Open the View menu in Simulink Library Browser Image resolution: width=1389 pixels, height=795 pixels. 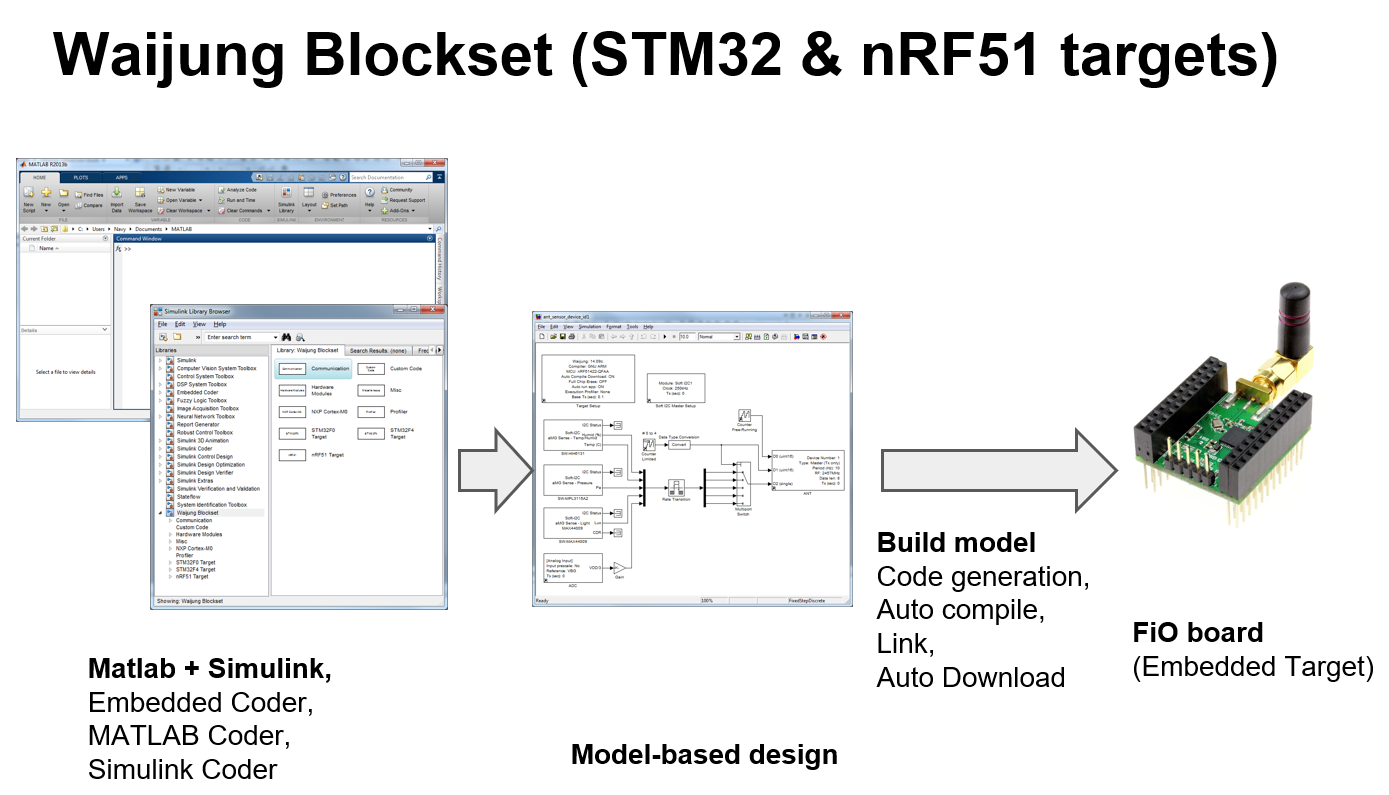199,324
